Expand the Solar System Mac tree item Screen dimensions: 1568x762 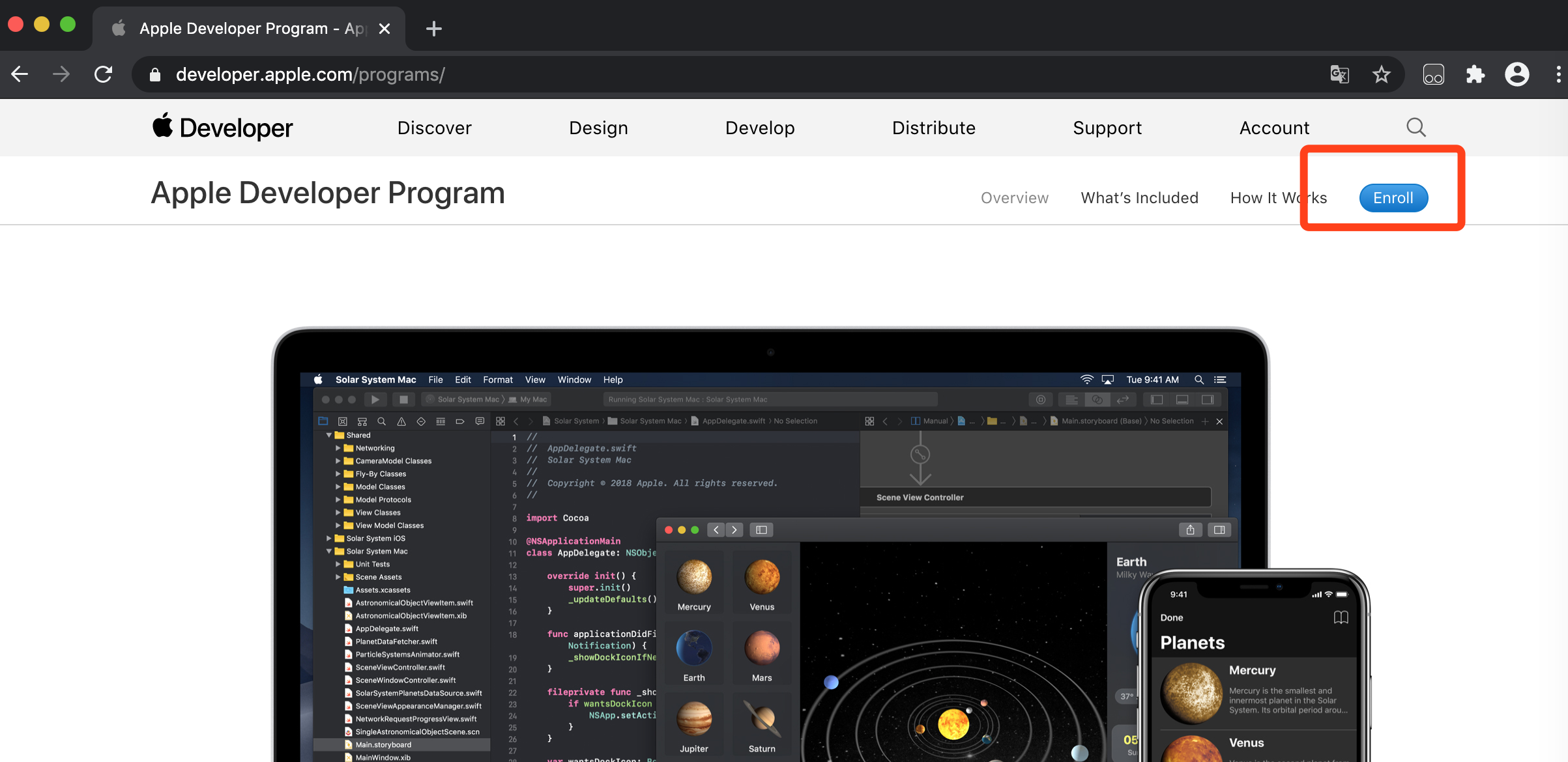click(x=333, y=552)
